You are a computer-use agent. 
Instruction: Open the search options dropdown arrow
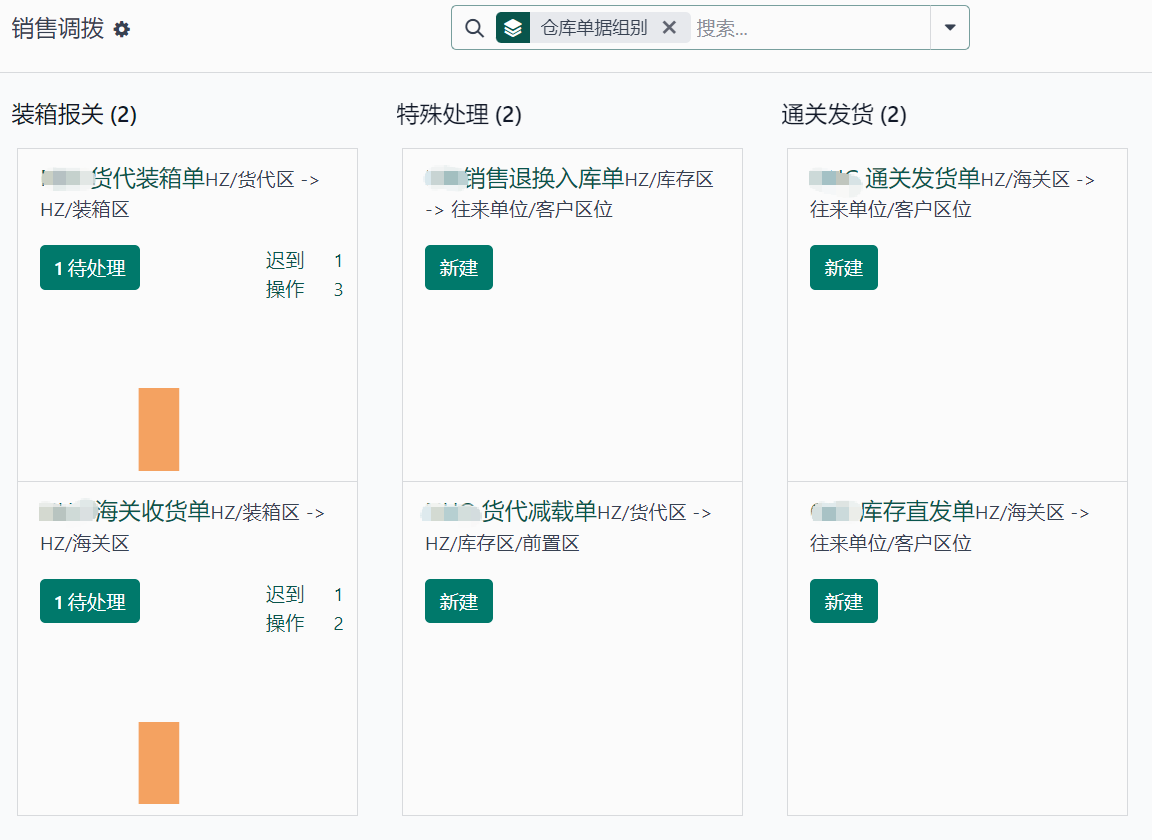[948, 27]
